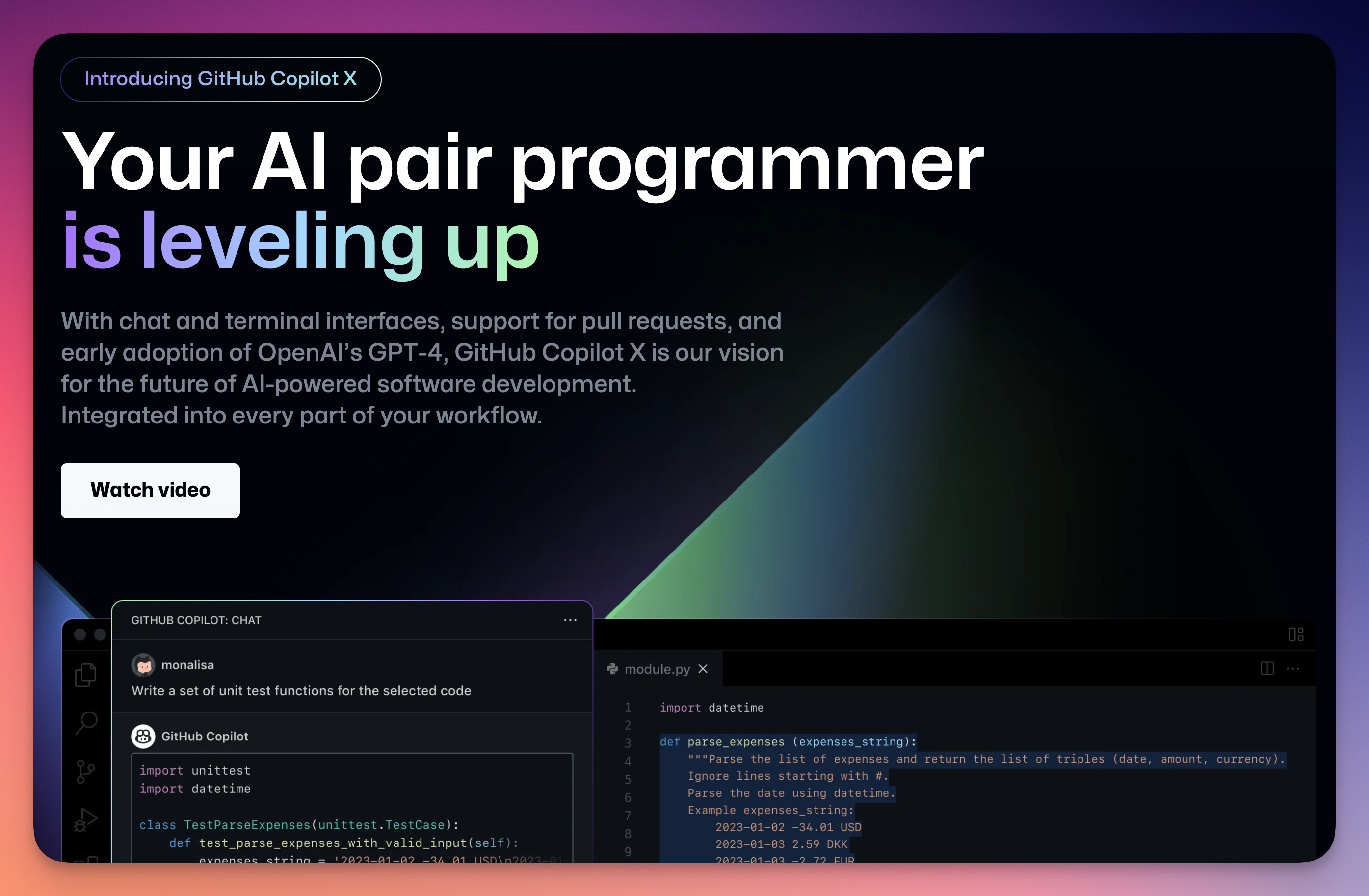Click the Python file icon on module.py tab
1369x896 pixels.
click(612, 669)
